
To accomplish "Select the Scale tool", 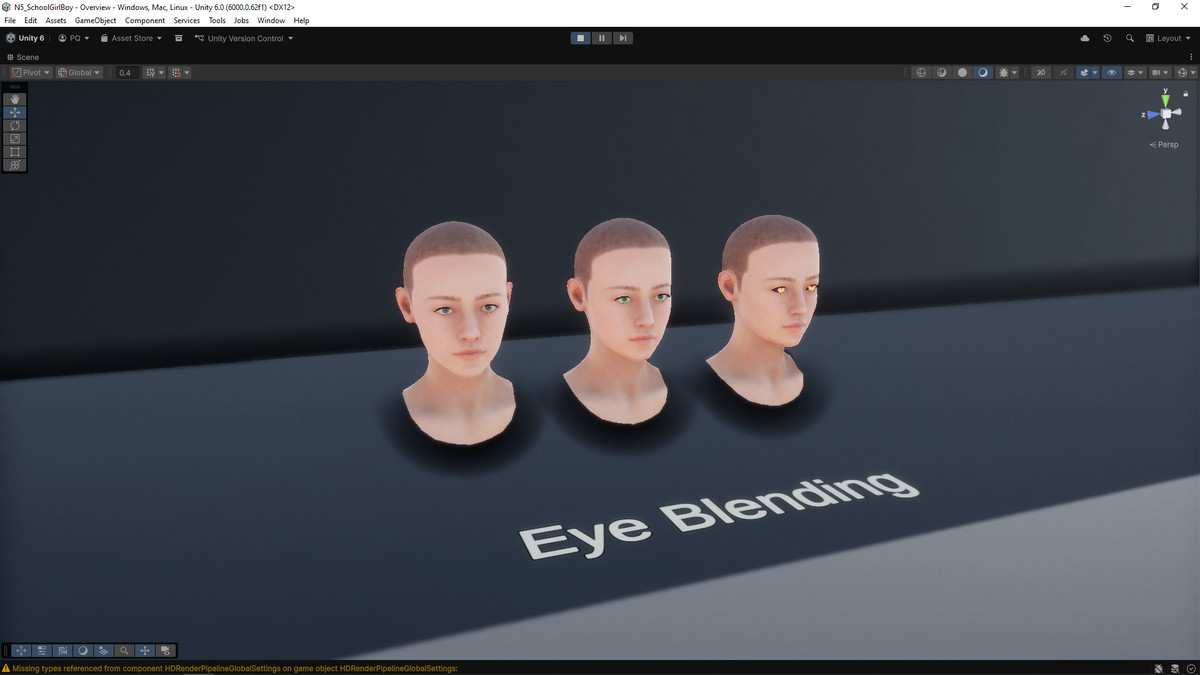I will [x=15, y=138].
